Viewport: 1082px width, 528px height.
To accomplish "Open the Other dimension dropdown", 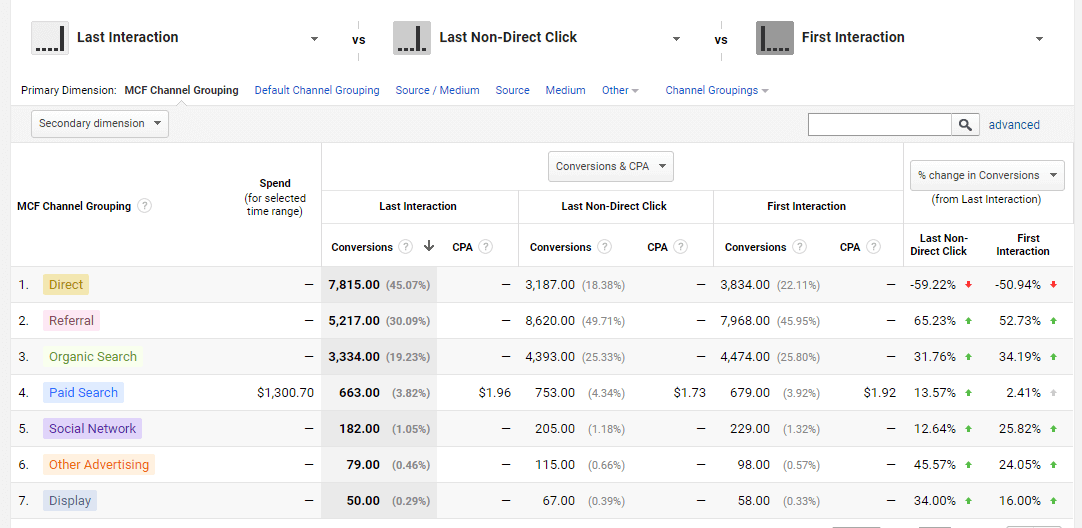I will [x=620, y=90].
